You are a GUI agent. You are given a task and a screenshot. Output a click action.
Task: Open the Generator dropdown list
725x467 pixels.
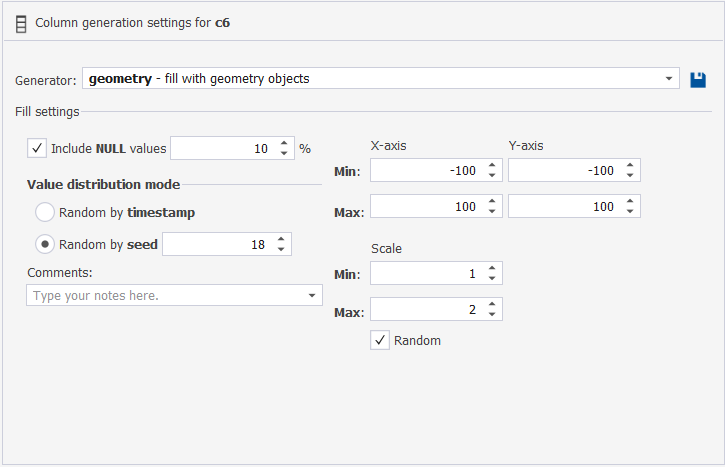point(668,79)
